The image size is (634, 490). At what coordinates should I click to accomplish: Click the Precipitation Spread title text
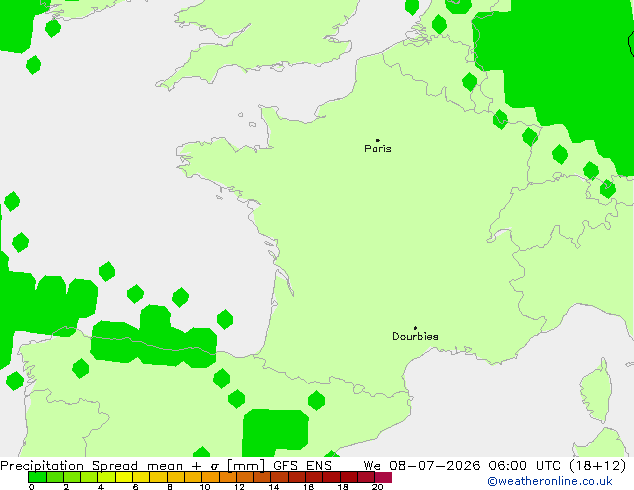69,465
